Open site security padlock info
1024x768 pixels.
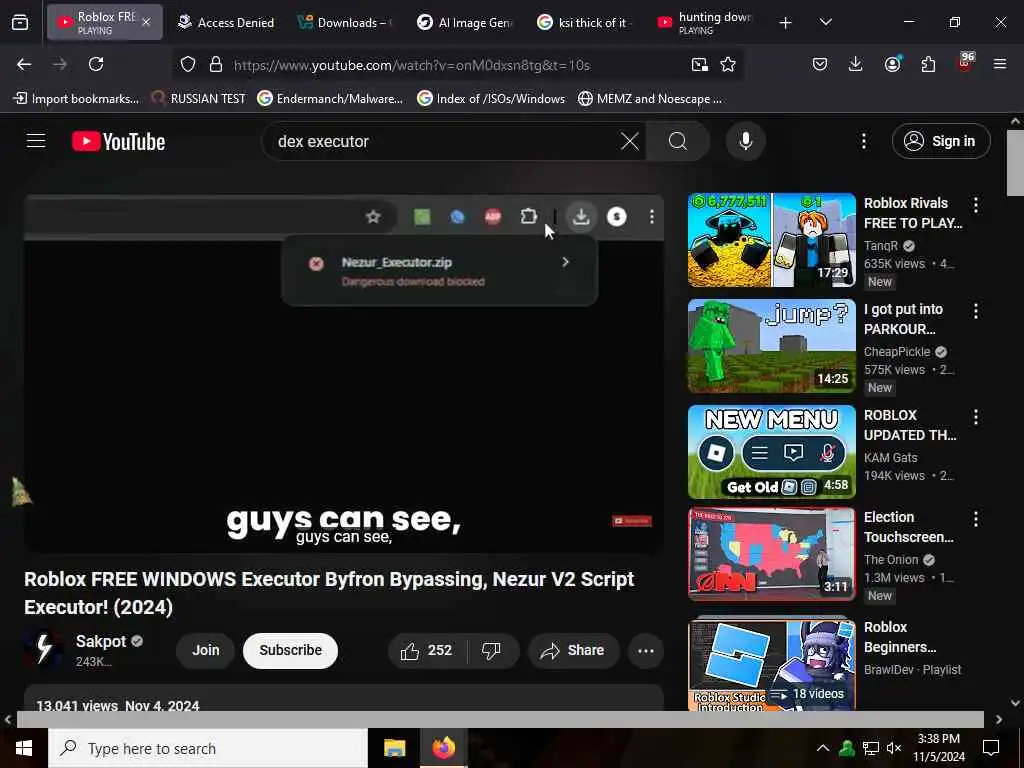pyautogui.click(x=216, y=65)
